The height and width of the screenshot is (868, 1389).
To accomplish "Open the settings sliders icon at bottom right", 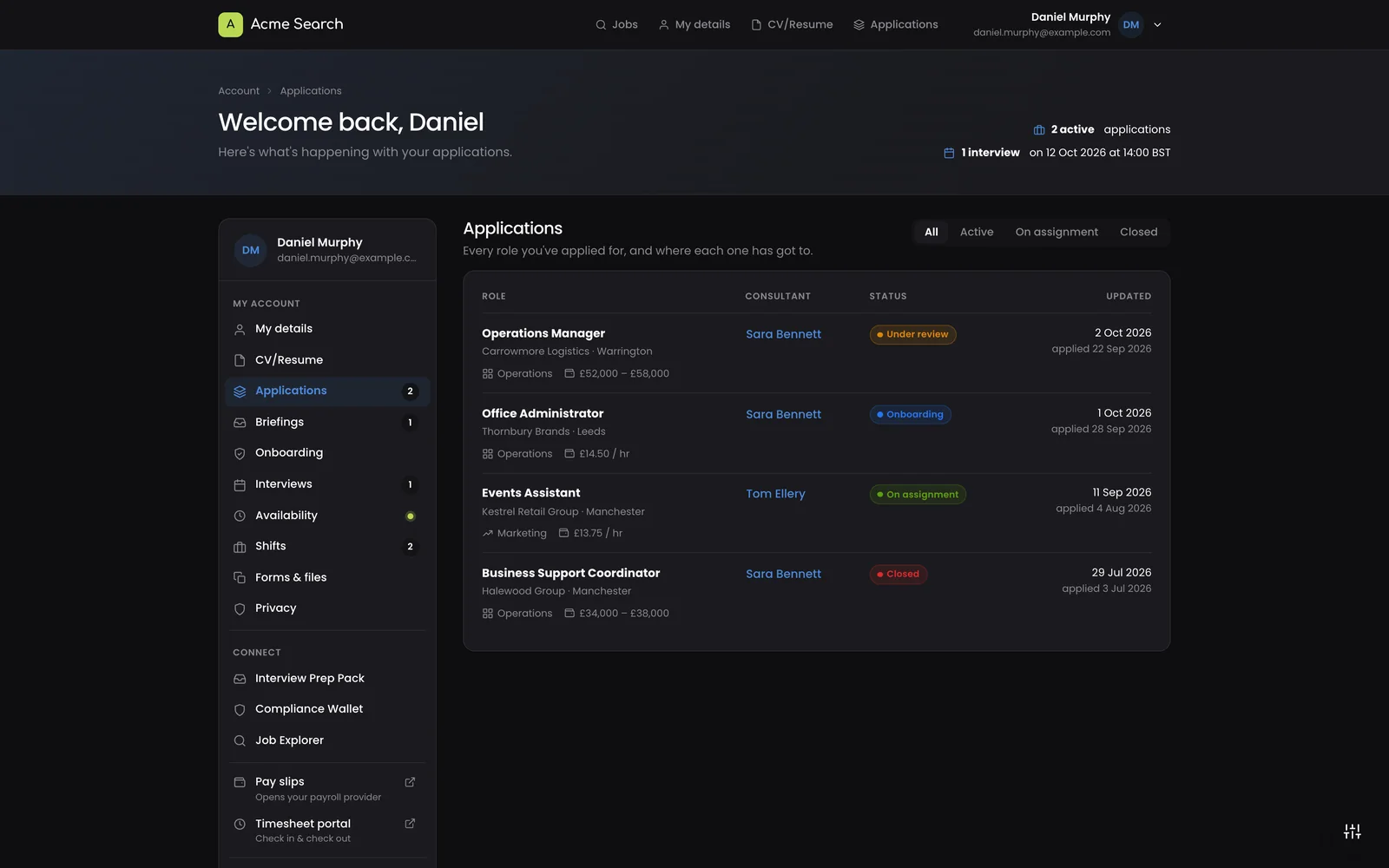I will [x=1353, y=832].
